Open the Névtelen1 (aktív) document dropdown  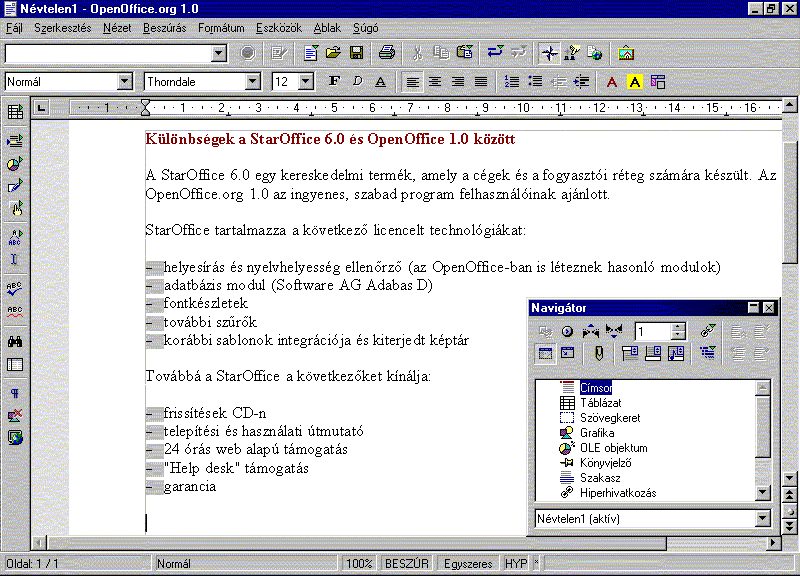click(x=763, y=518)
